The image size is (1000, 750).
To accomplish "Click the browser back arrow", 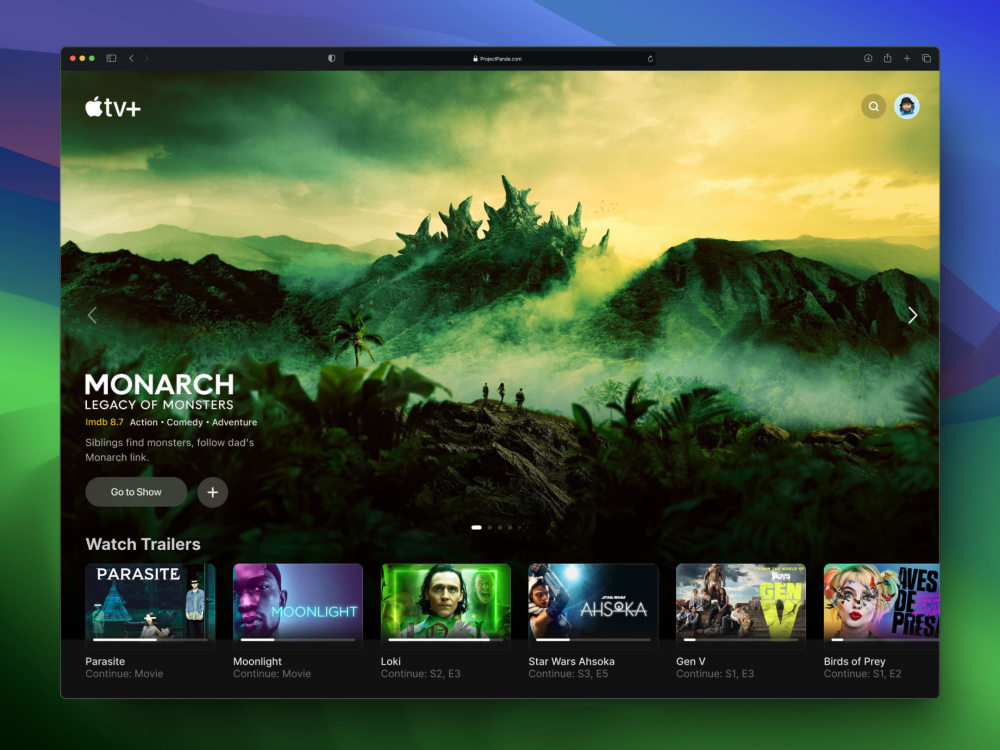I will tap(131, 58).
